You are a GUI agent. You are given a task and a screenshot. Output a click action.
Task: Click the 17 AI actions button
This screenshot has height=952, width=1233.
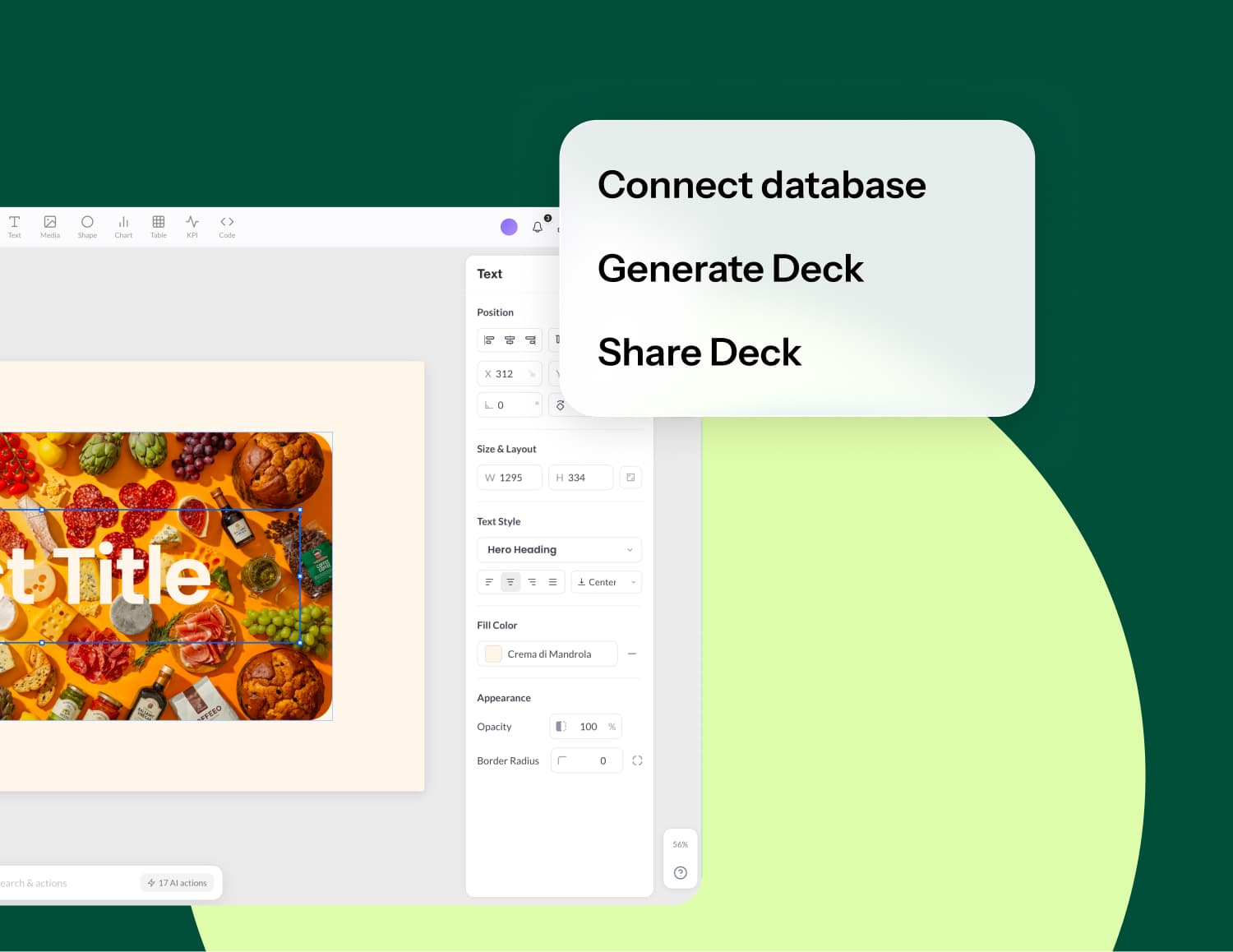coord(177,883)
